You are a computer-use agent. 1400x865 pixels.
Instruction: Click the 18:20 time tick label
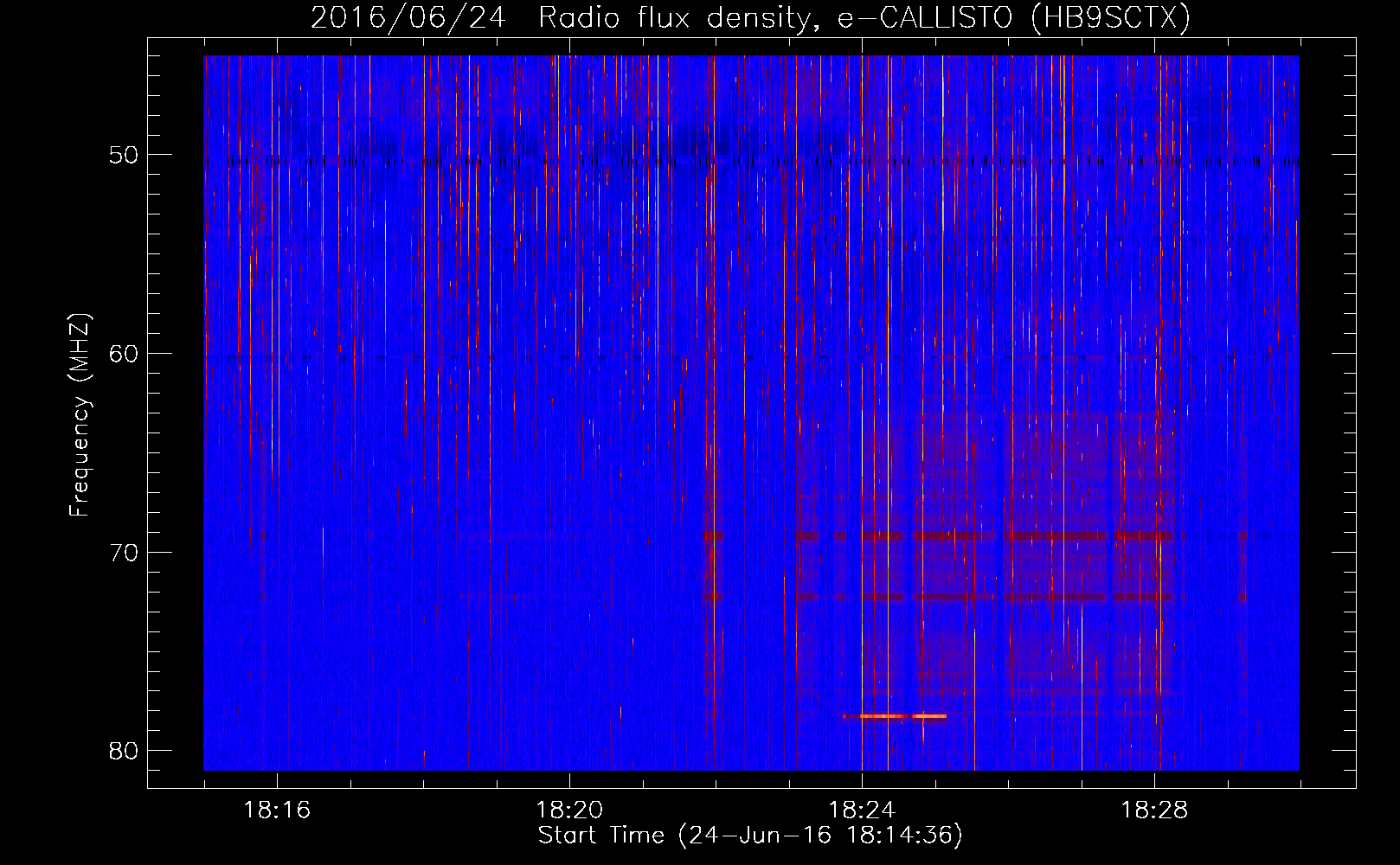569,811
